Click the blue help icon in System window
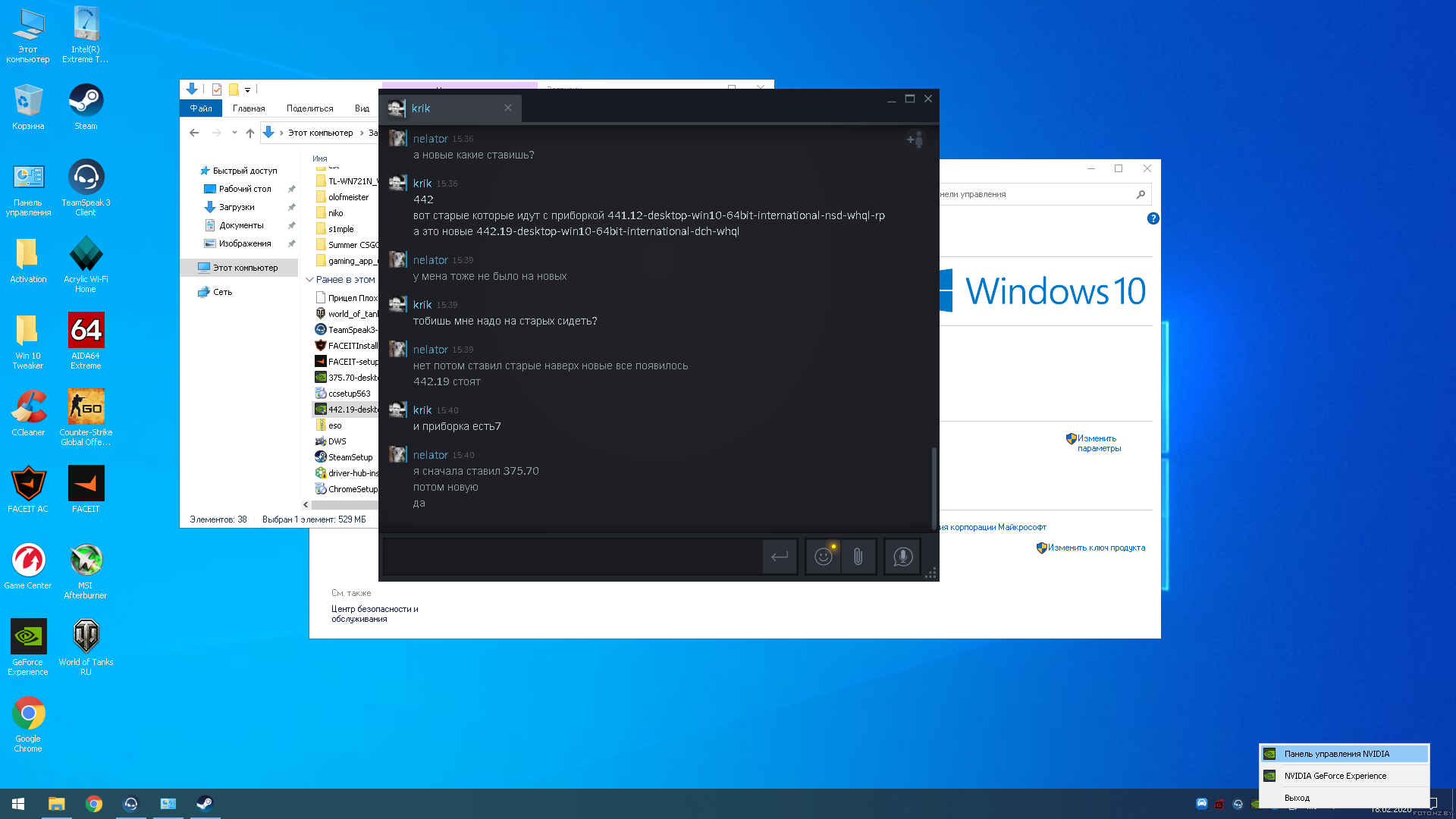The height and width of the screenshot is (819, 1456). click(1153, 218)
